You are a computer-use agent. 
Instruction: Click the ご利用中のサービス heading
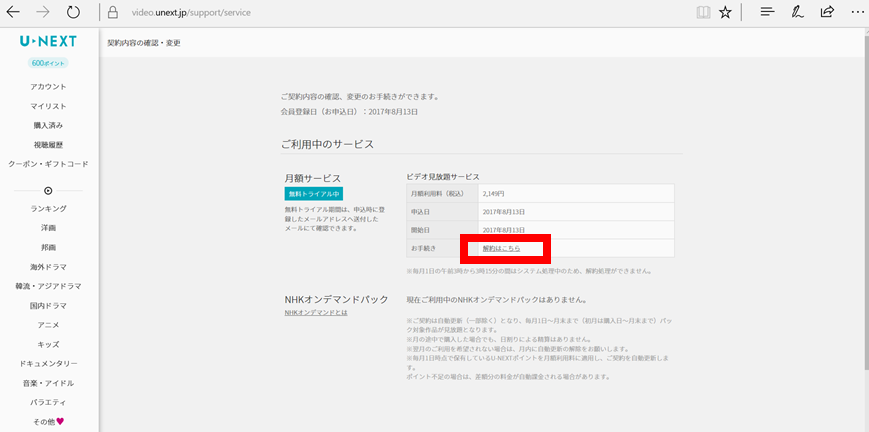coord(327,144)
